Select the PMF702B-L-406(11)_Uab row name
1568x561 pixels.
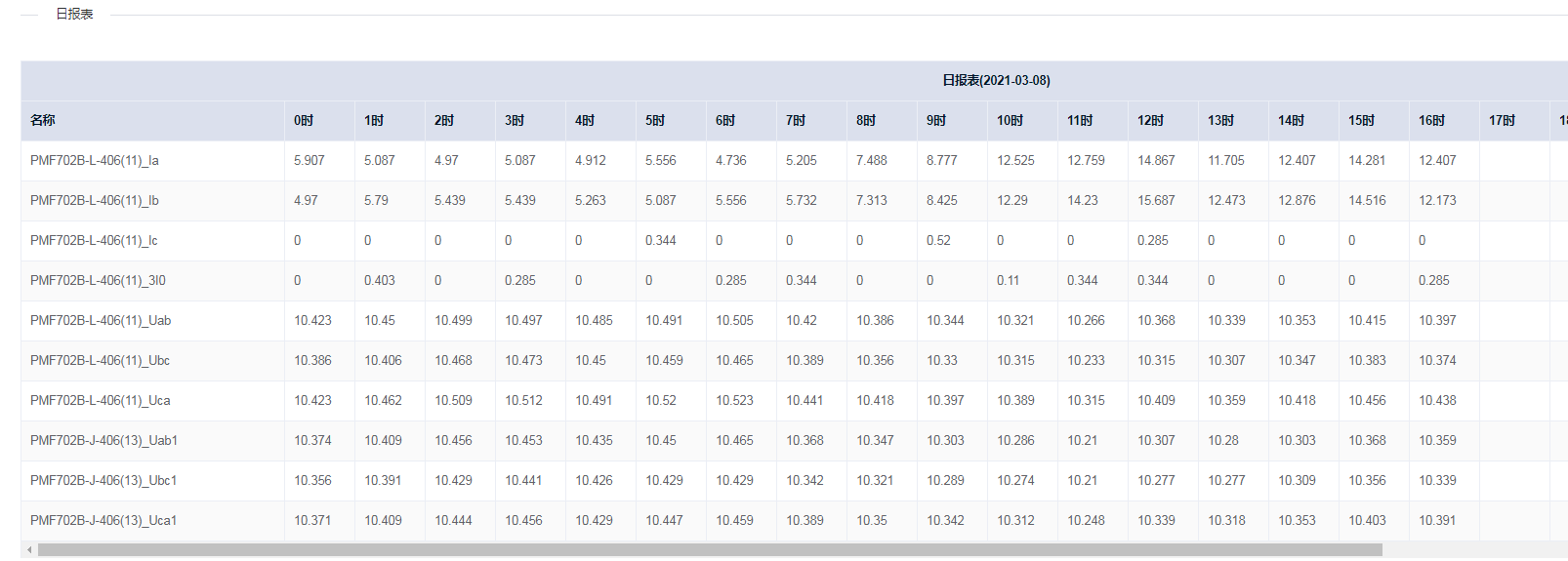click(101, 321)
